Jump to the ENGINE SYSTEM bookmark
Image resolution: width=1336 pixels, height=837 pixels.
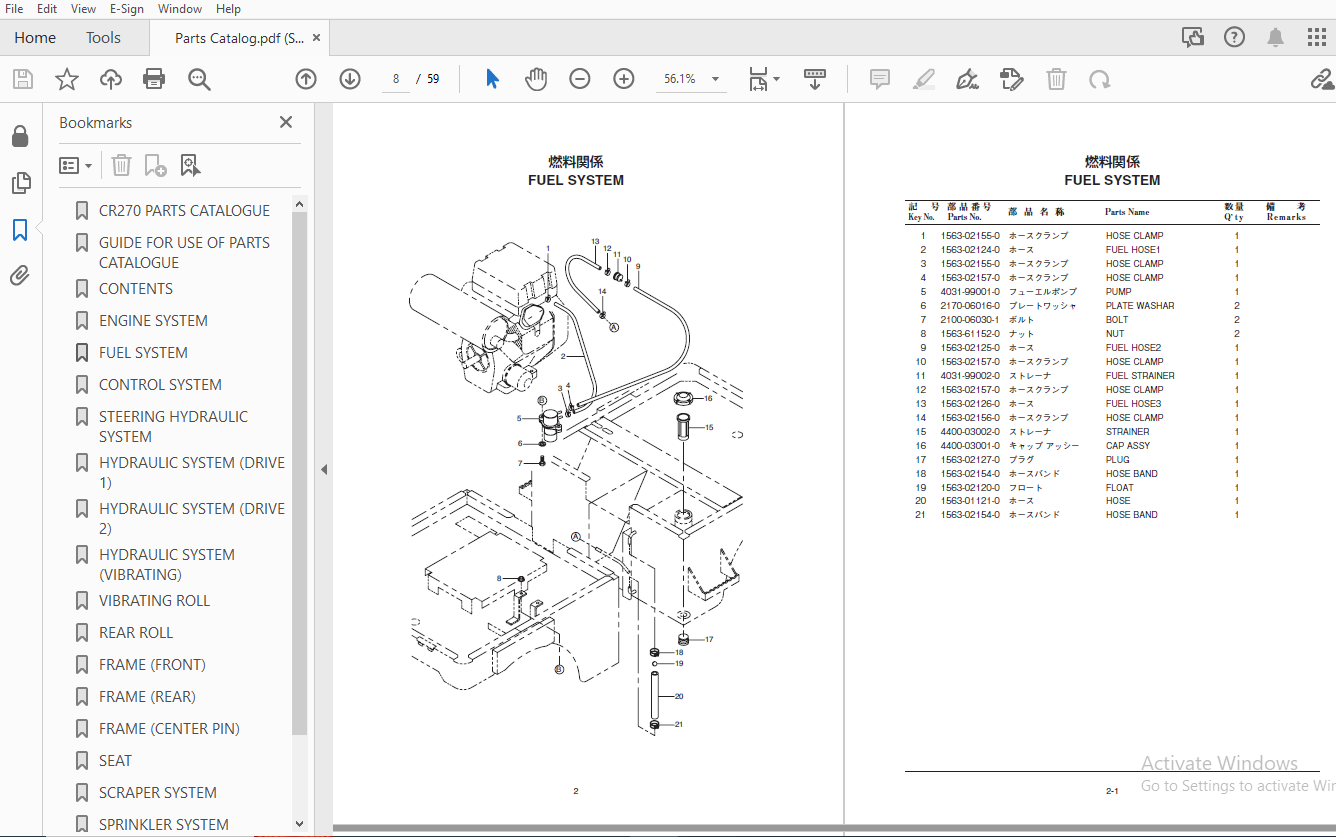(153, 321)
